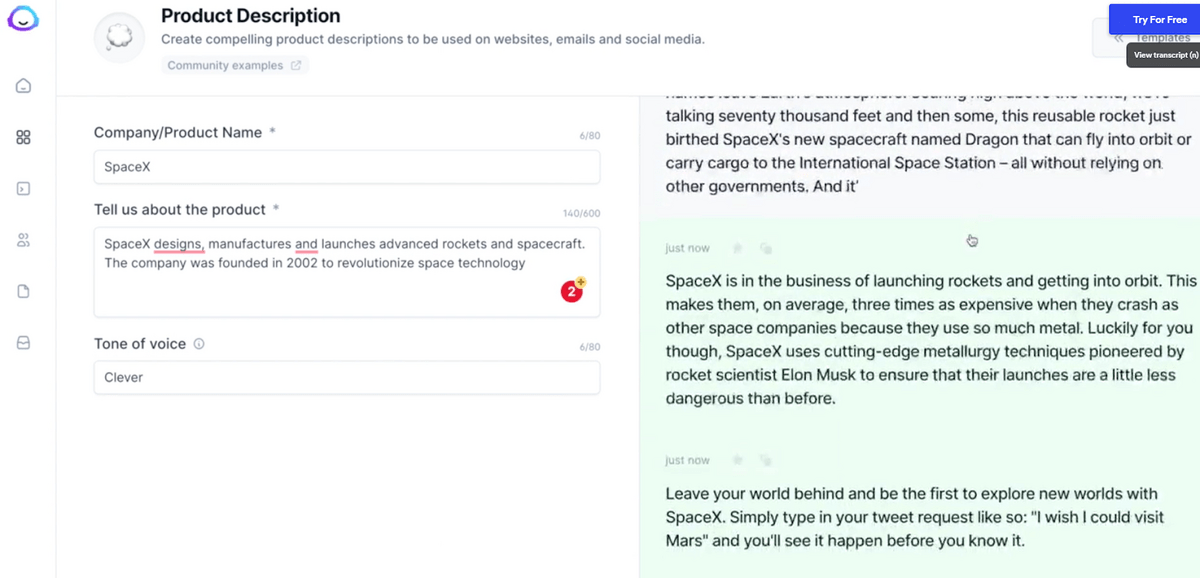Open the team members sidebar icon
Screen dimensions: 1200x578
(x=23, y=240)
